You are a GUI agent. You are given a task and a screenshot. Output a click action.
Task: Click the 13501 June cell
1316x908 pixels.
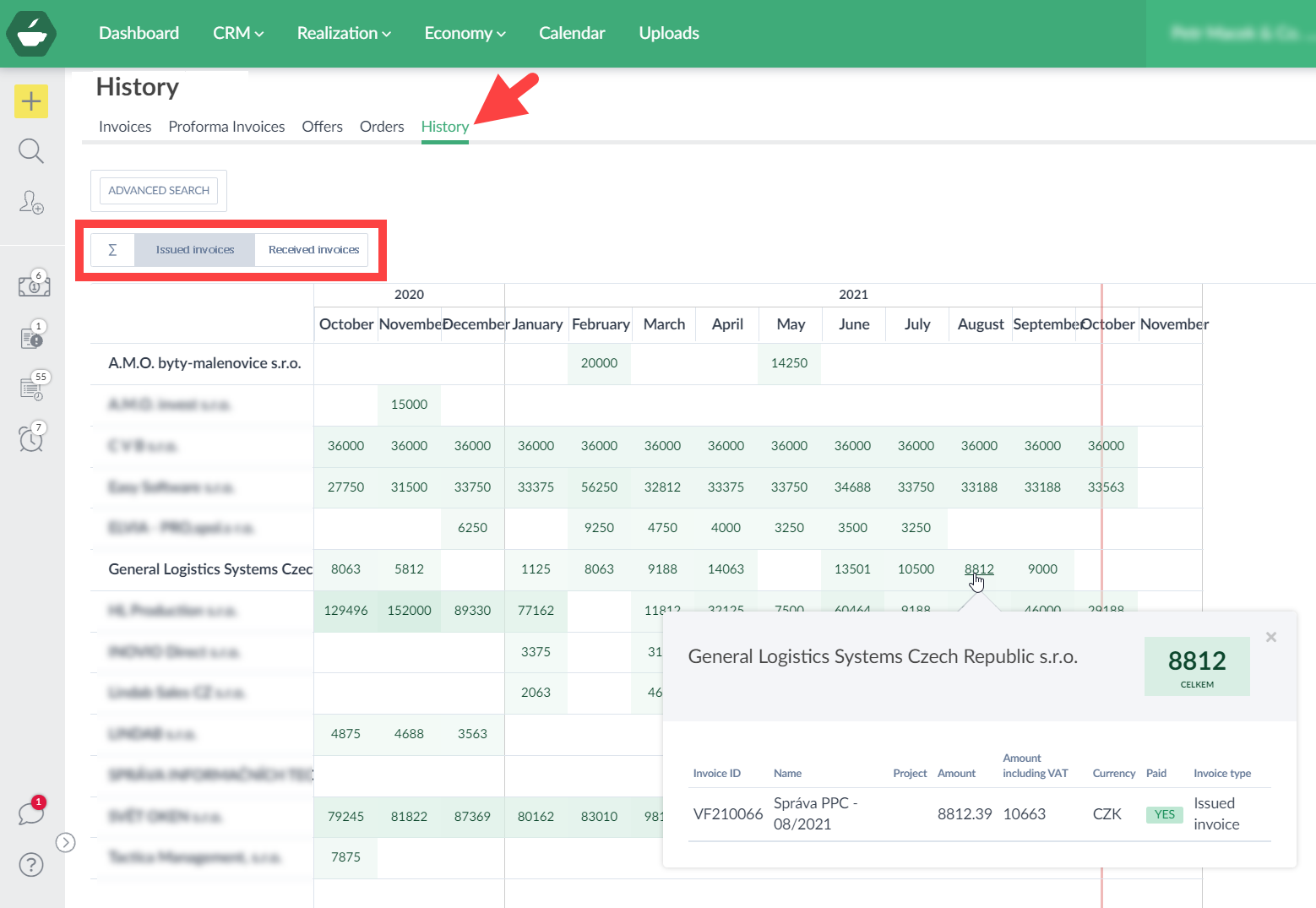click(x=852, y=569)
